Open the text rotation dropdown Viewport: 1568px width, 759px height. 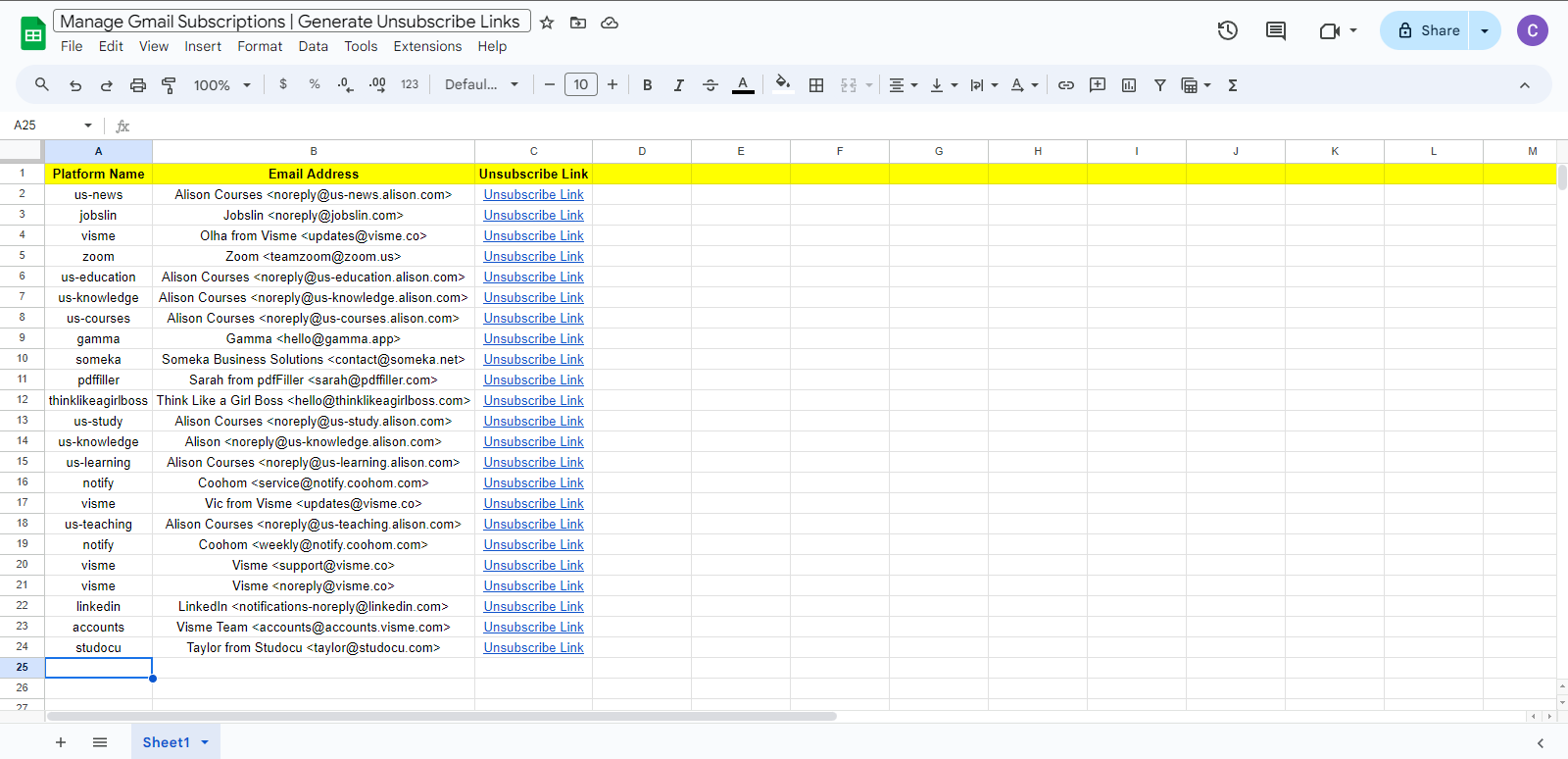click(1024, 85)
